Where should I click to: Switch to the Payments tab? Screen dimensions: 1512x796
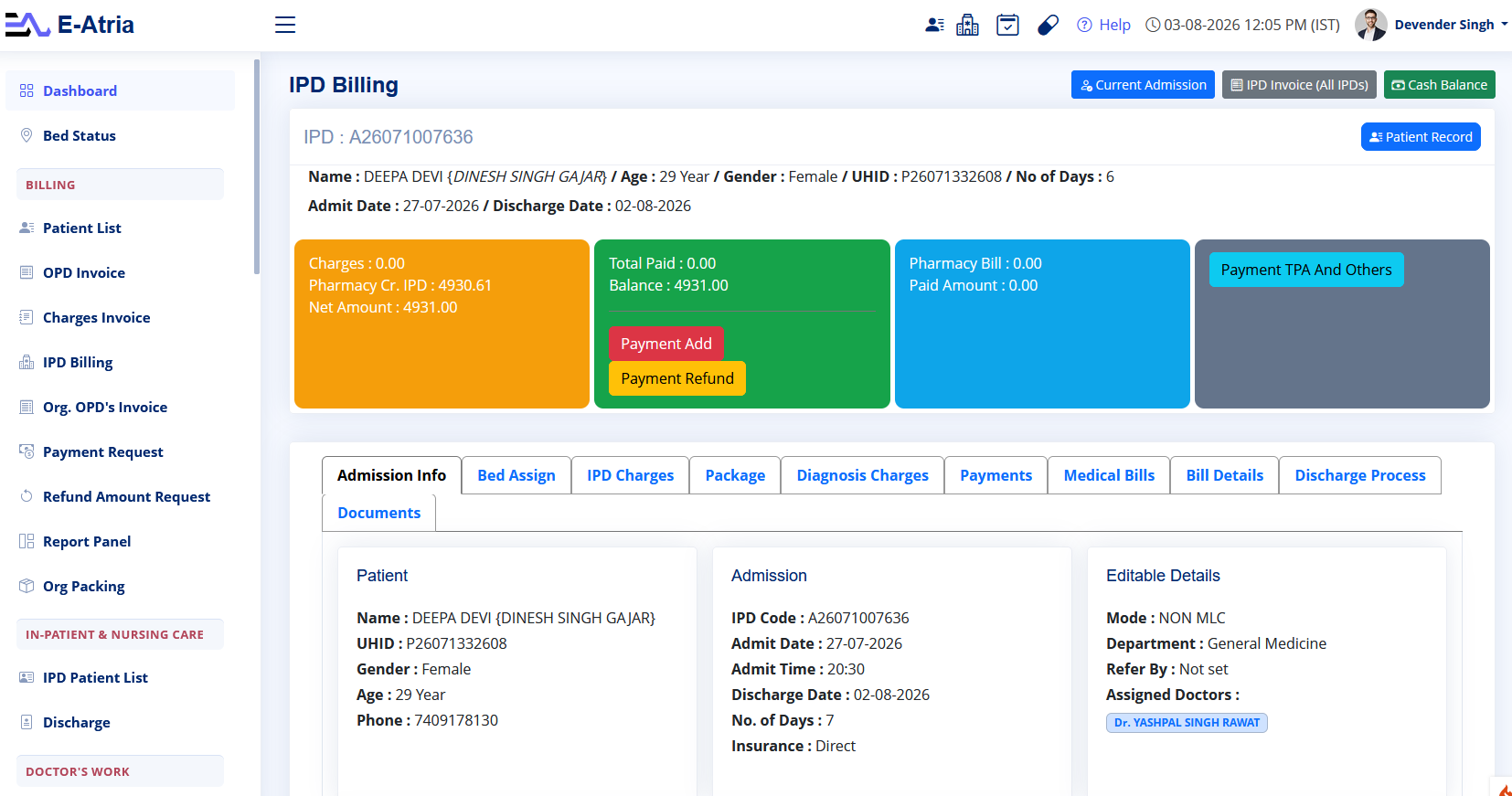click(996, 475)
